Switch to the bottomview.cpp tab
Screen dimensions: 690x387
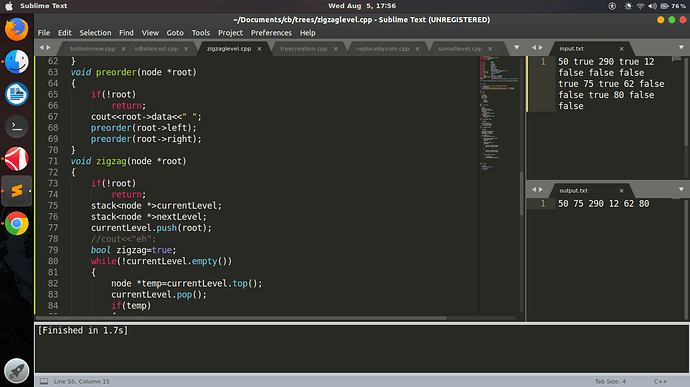pos(92,49)
